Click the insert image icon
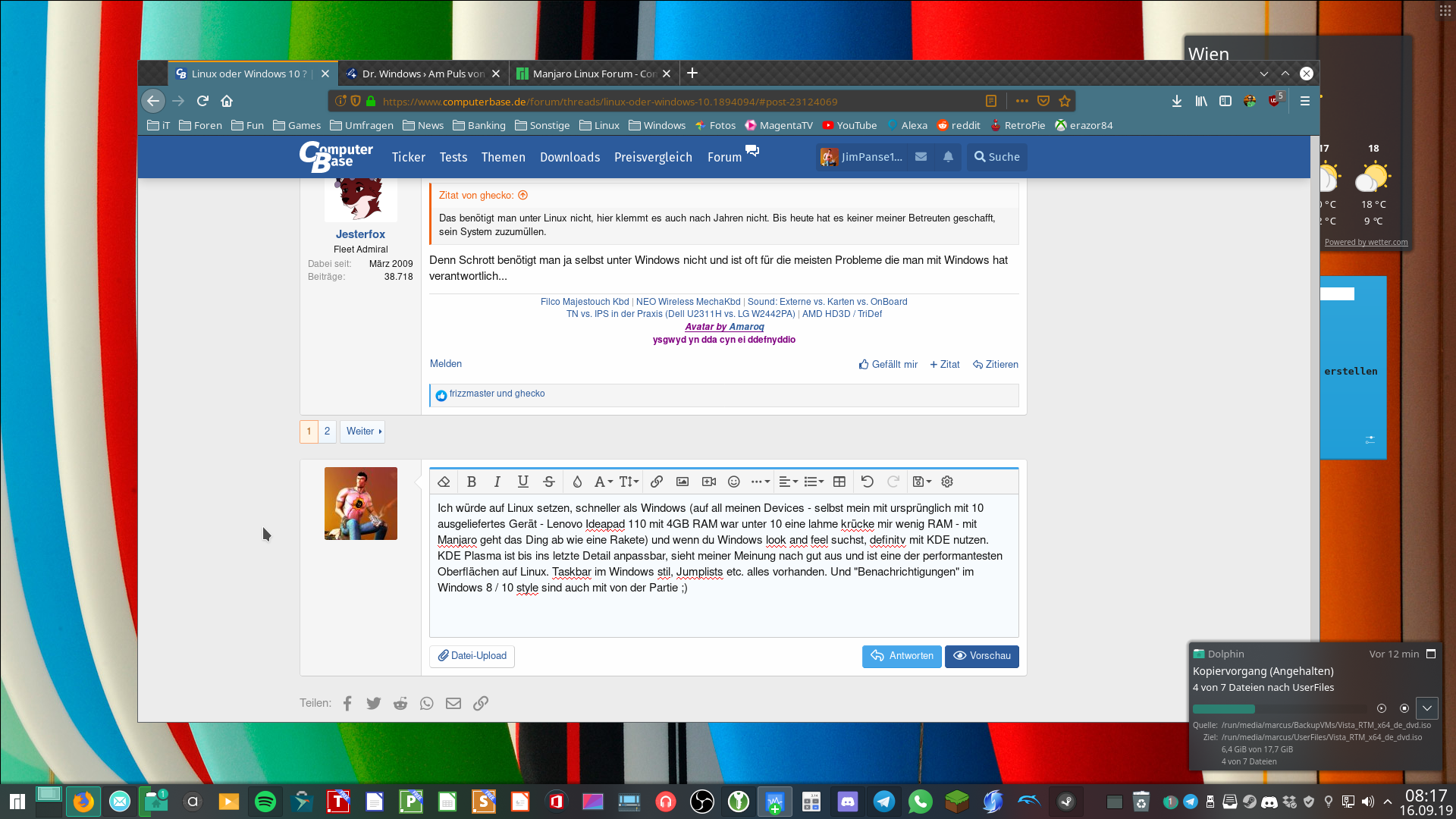The width and height of the screenshot is (1456, 819). pos(682,482)
